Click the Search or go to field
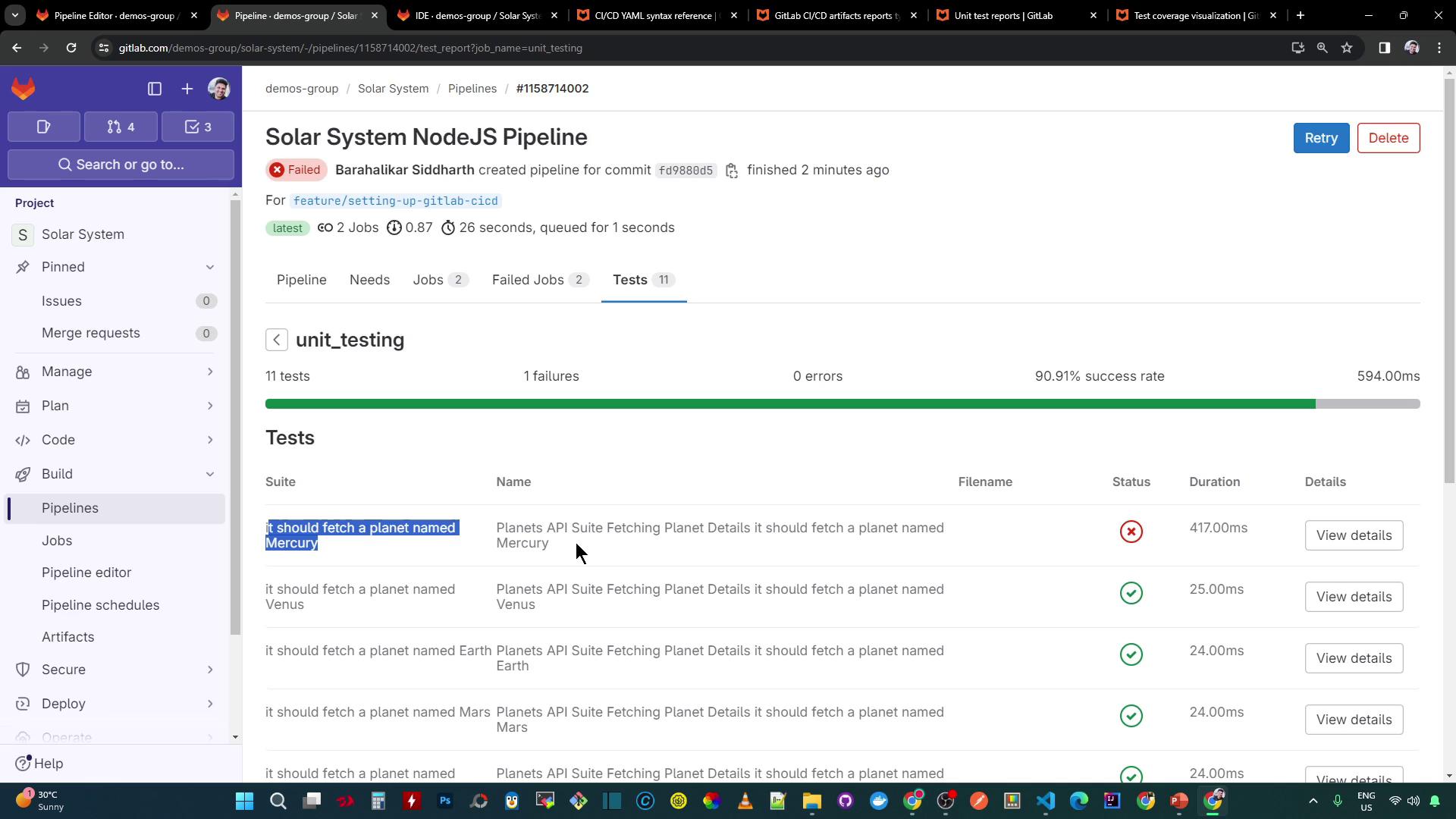Screen dimensions: 1456x819 tap(121, 165)
